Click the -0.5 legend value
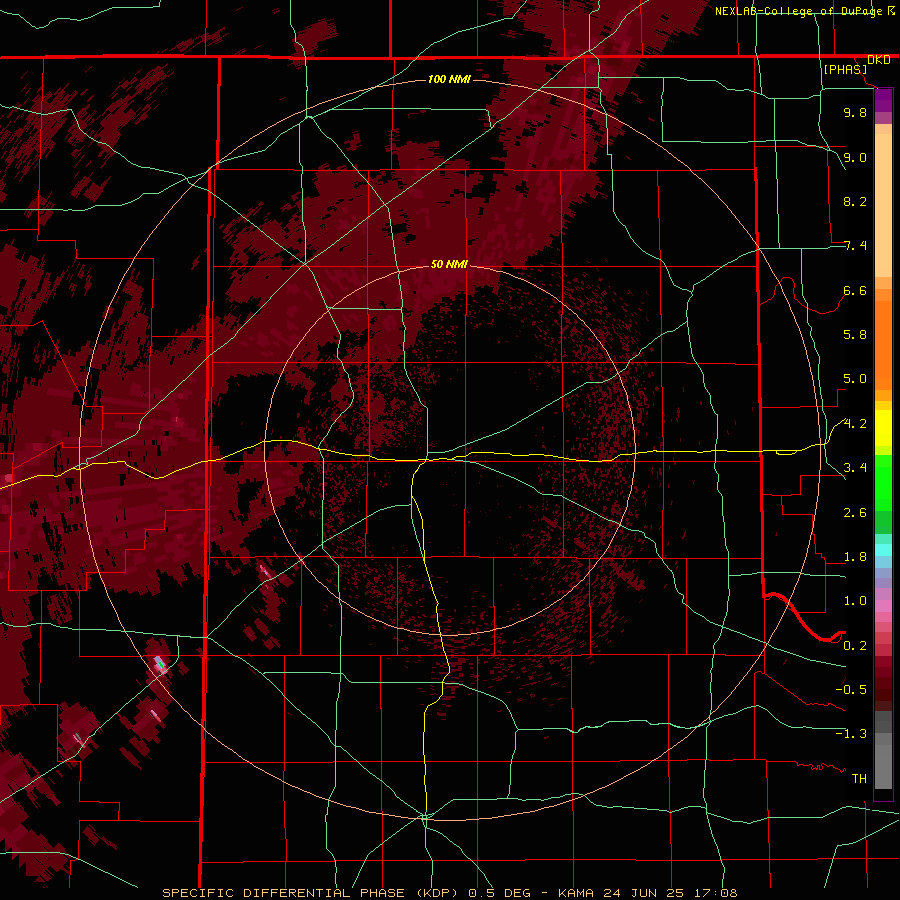Image resolution: width=900 pixels, height=900 pixels. tap(851, 690)
